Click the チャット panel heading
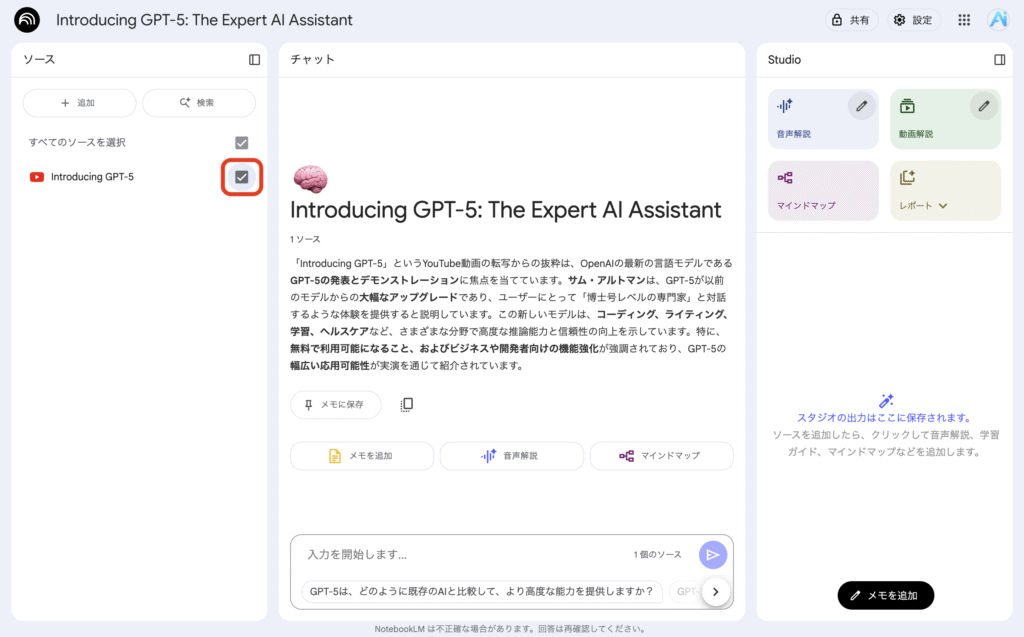The image size is (1024, 637). click(x=312, y=59)
